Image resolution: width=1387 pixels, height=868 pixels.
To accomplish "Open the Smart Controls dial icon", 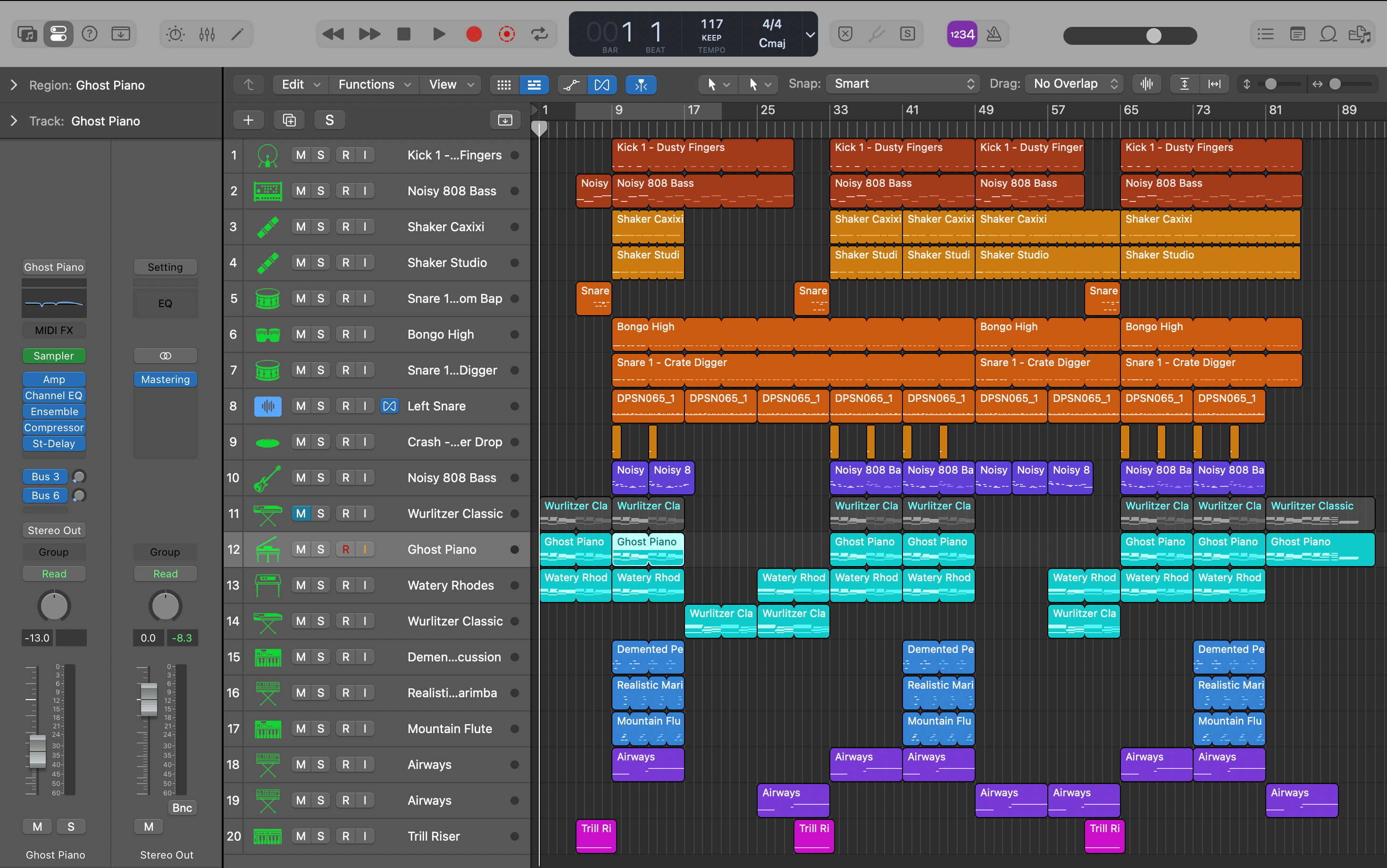I will click(175, 34).
